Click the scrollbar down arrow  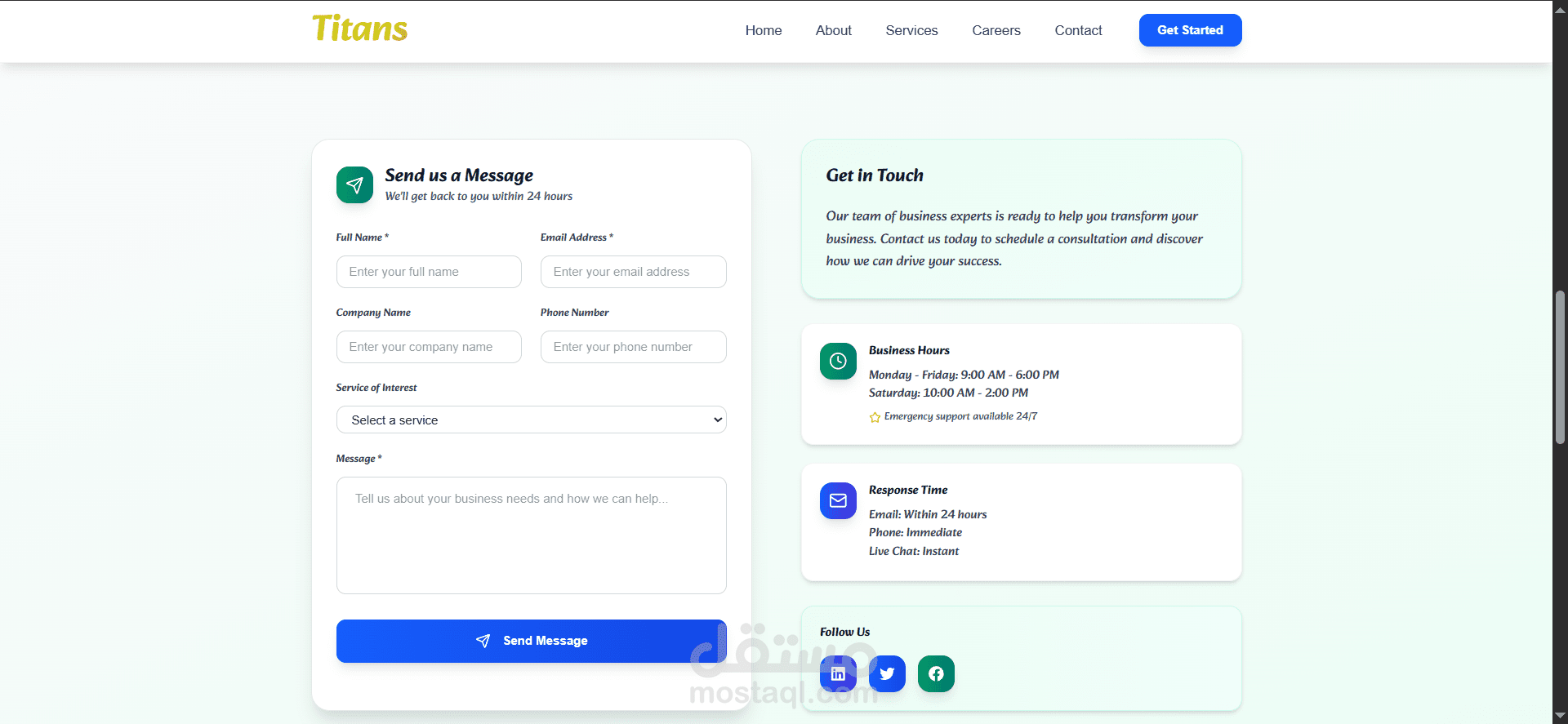point(1560,716)
